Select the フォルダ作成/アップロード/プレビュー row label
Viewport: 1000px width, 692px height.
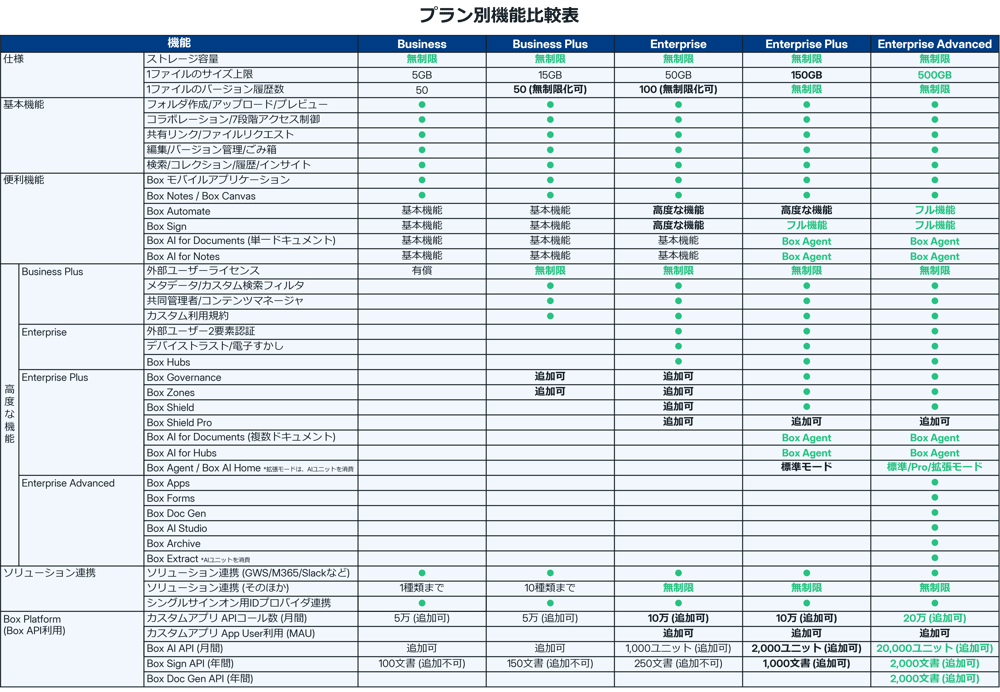tap(237, 104)
